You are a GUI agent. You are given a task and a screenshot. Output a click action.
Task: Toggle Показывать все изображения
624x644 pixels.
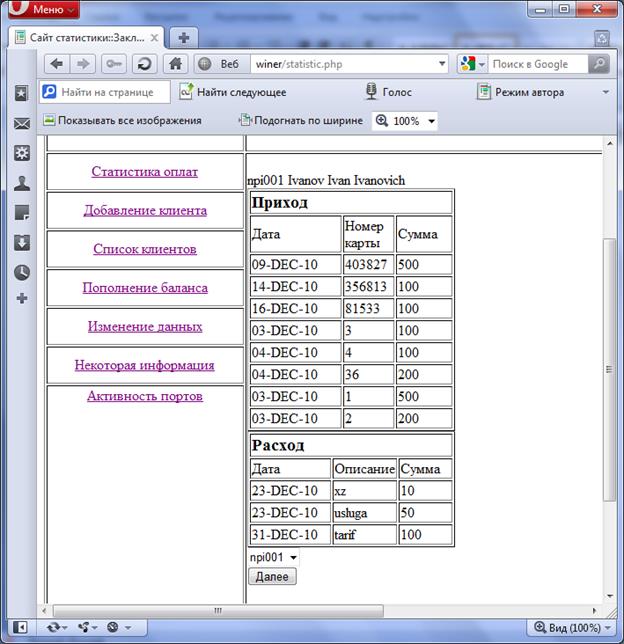122,120
